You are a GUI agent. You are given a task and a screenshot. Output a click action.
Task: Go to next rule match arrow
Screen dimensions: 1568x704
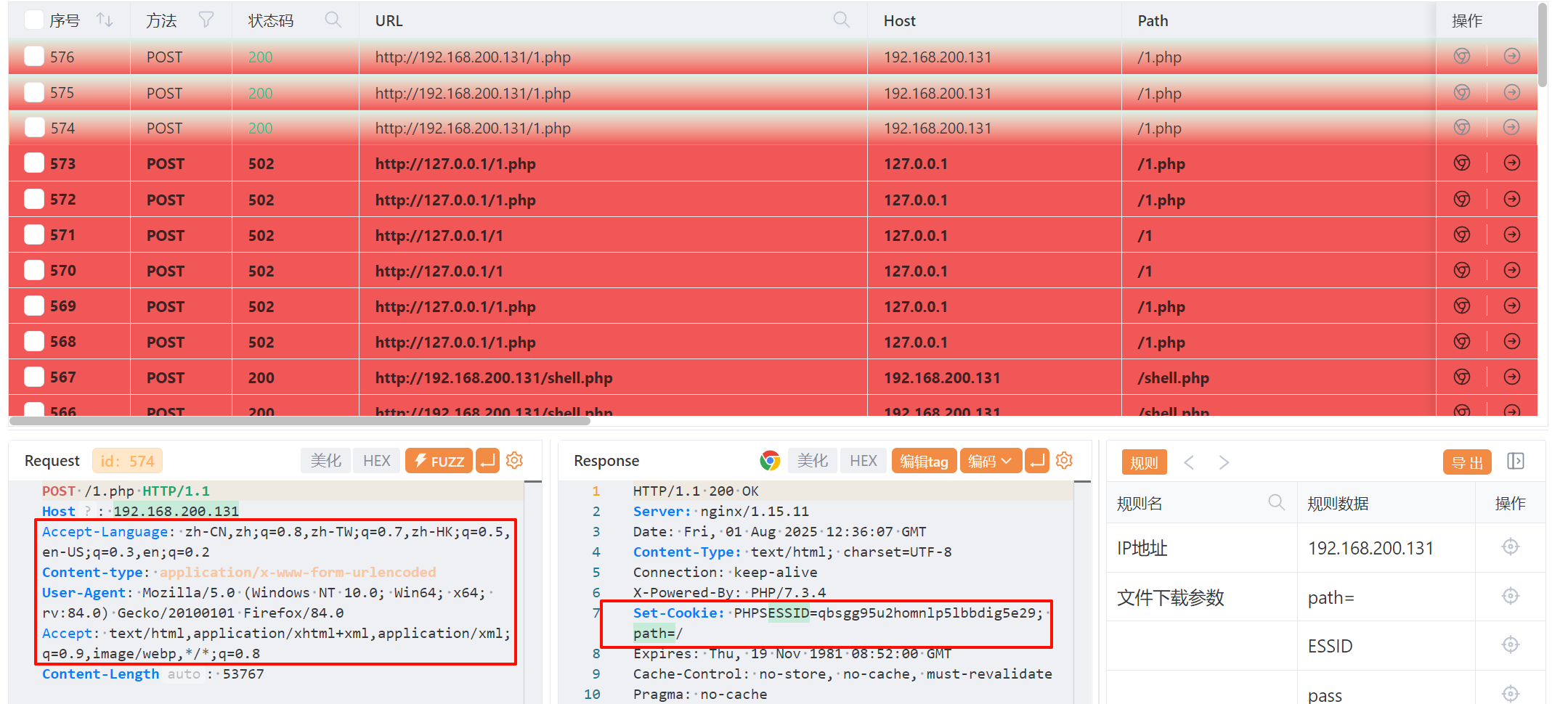click(1224, 462)
